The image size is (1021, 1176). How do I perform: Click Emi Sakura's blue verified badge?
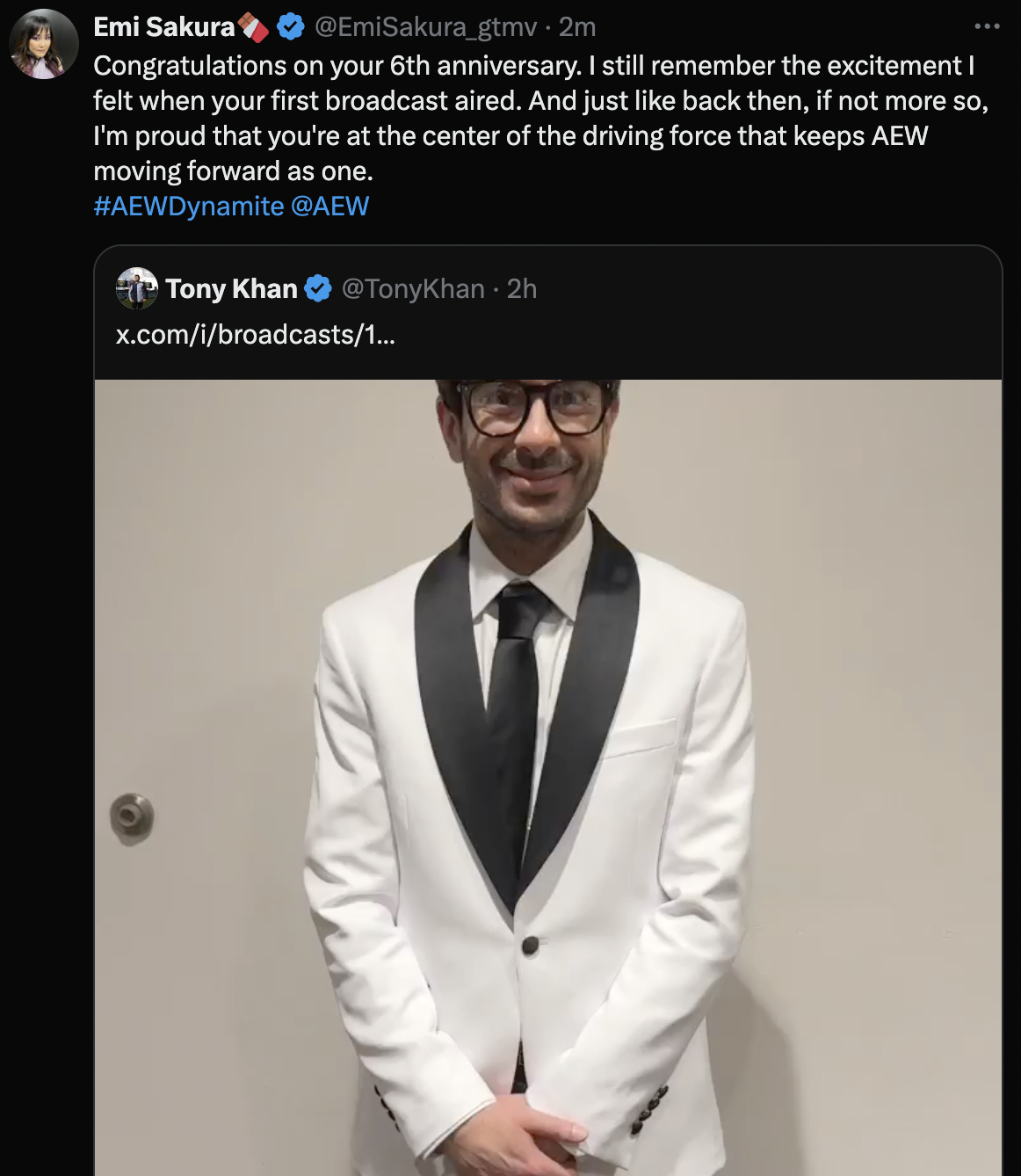click(x=291, y=27)
